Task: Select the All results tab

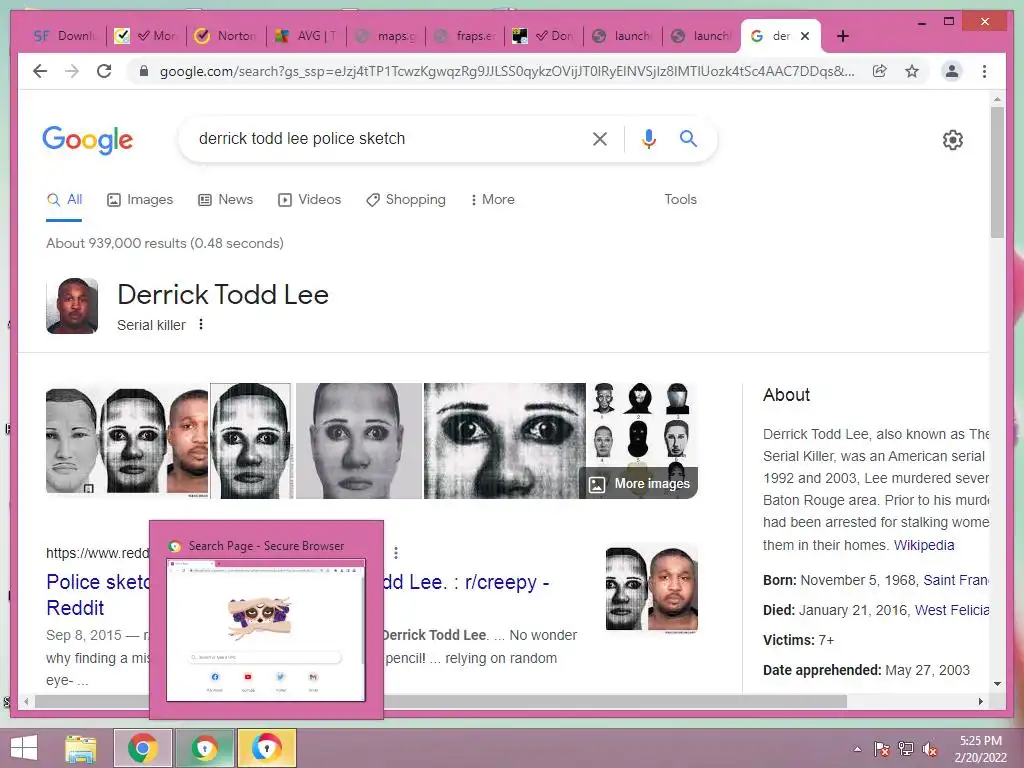Action: [x=65, y=199]
